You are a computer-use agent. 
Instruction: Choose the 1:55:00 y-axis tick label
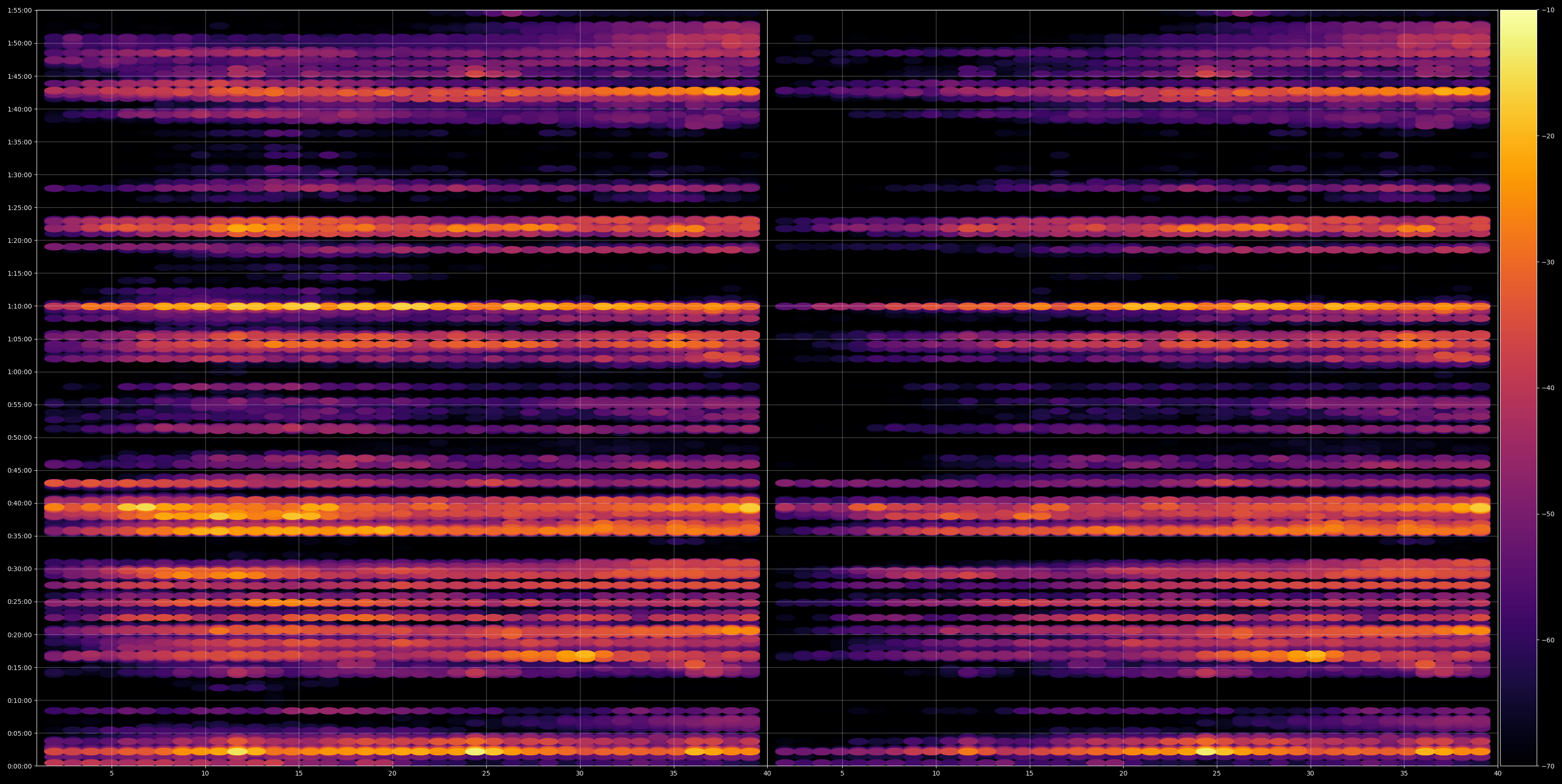pos(19,10)
